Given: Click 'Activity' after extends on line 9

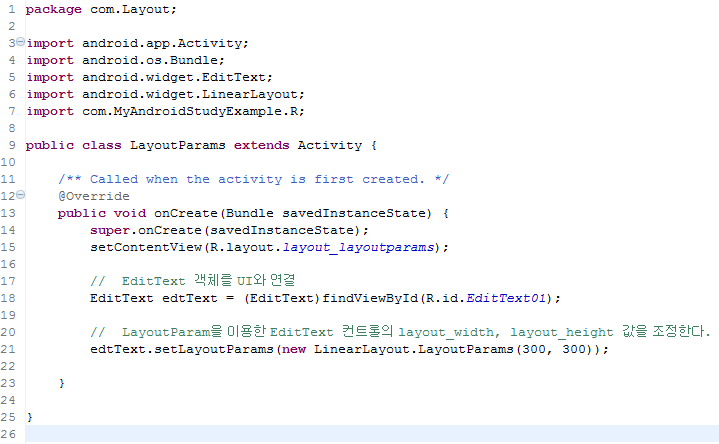Looking at the screenshot, I should pyautogui.click(x=330, y=145).
